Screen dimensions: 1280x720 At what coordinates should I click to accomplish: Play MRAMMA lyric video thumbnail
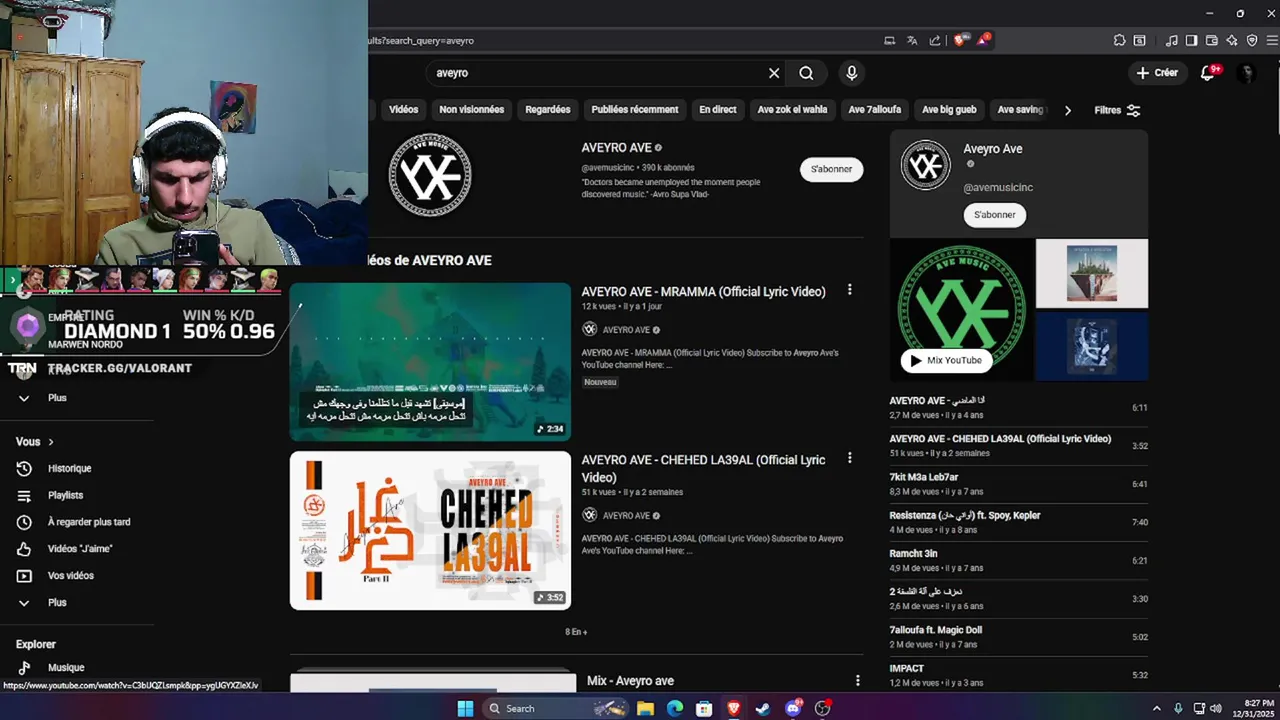430,361
